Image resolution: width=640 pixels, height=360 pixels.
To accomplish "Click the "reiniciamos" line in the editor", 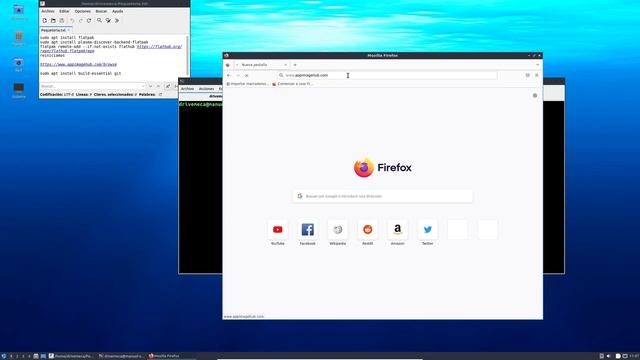I will coord(52,56).
